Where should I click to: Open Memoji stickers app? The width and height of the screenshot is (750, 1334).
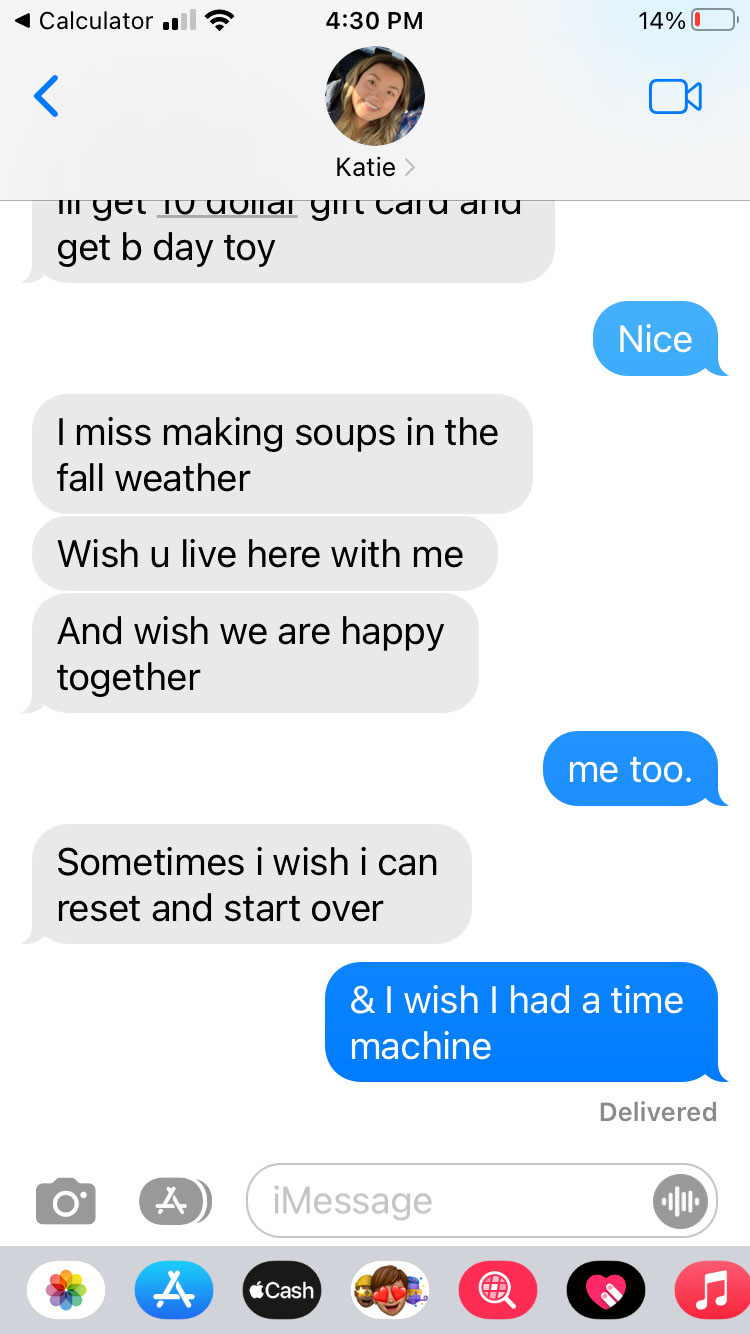click(x=390, y=1291)
